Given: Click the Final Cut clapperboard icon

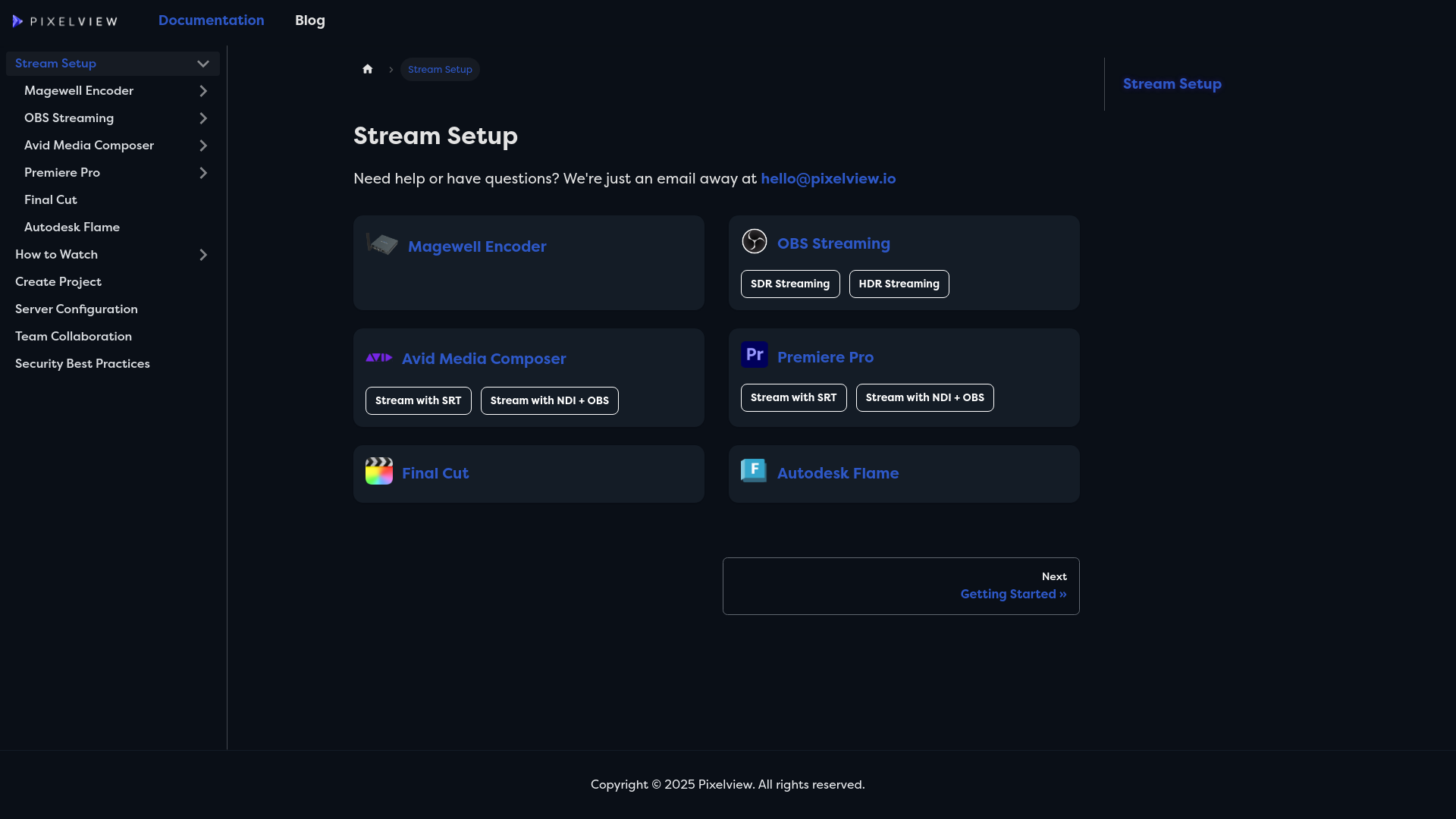Looking at the screenshot, I should pyautogui.click(x=379, y=471).
